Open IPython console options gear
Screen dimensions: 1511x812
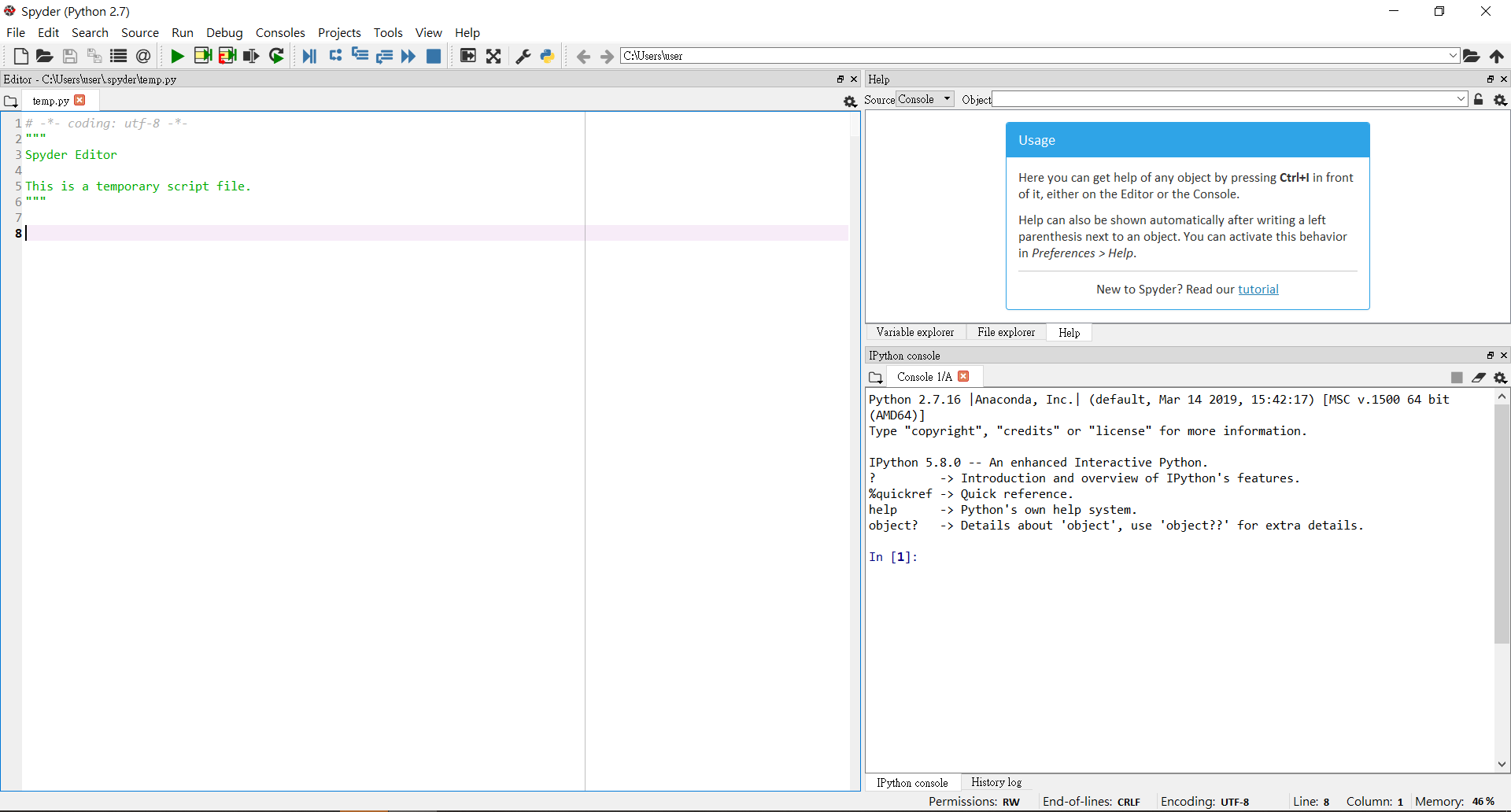coord(1501,378)
